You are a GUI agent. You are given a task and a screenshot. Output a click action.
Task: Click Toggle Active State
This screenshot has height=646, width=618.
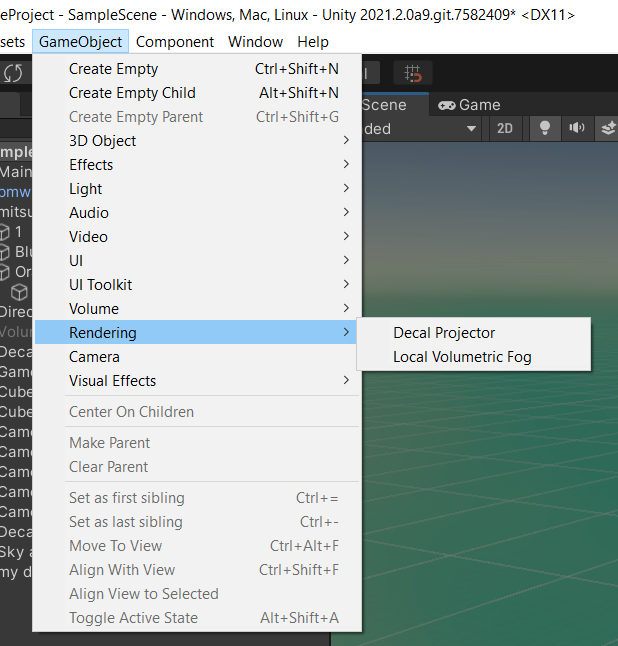pyautogui.click(x=197, y=618)
